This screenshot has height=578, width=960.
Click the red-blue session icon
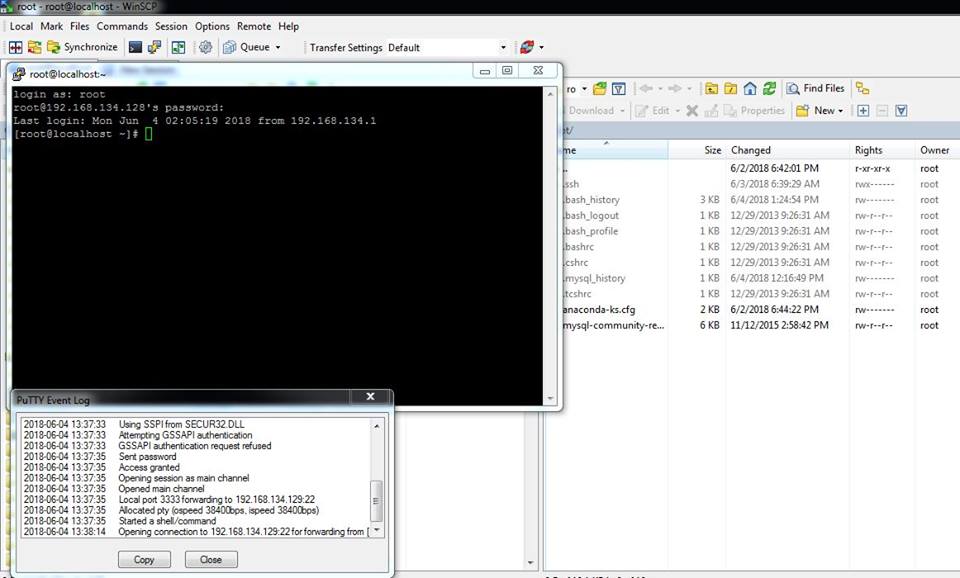pos(527,47)
